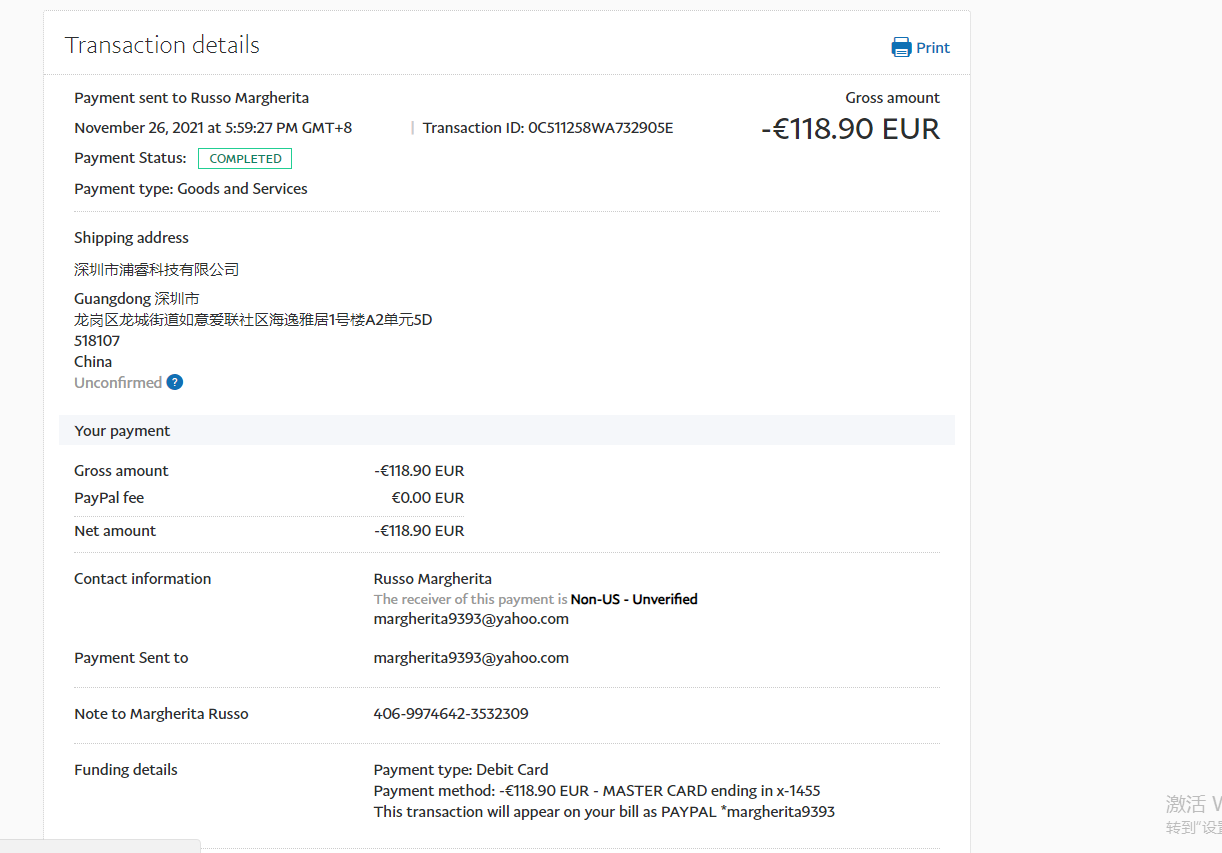Select the PayPal fee €0.00 EUR value

coord(427,498)
